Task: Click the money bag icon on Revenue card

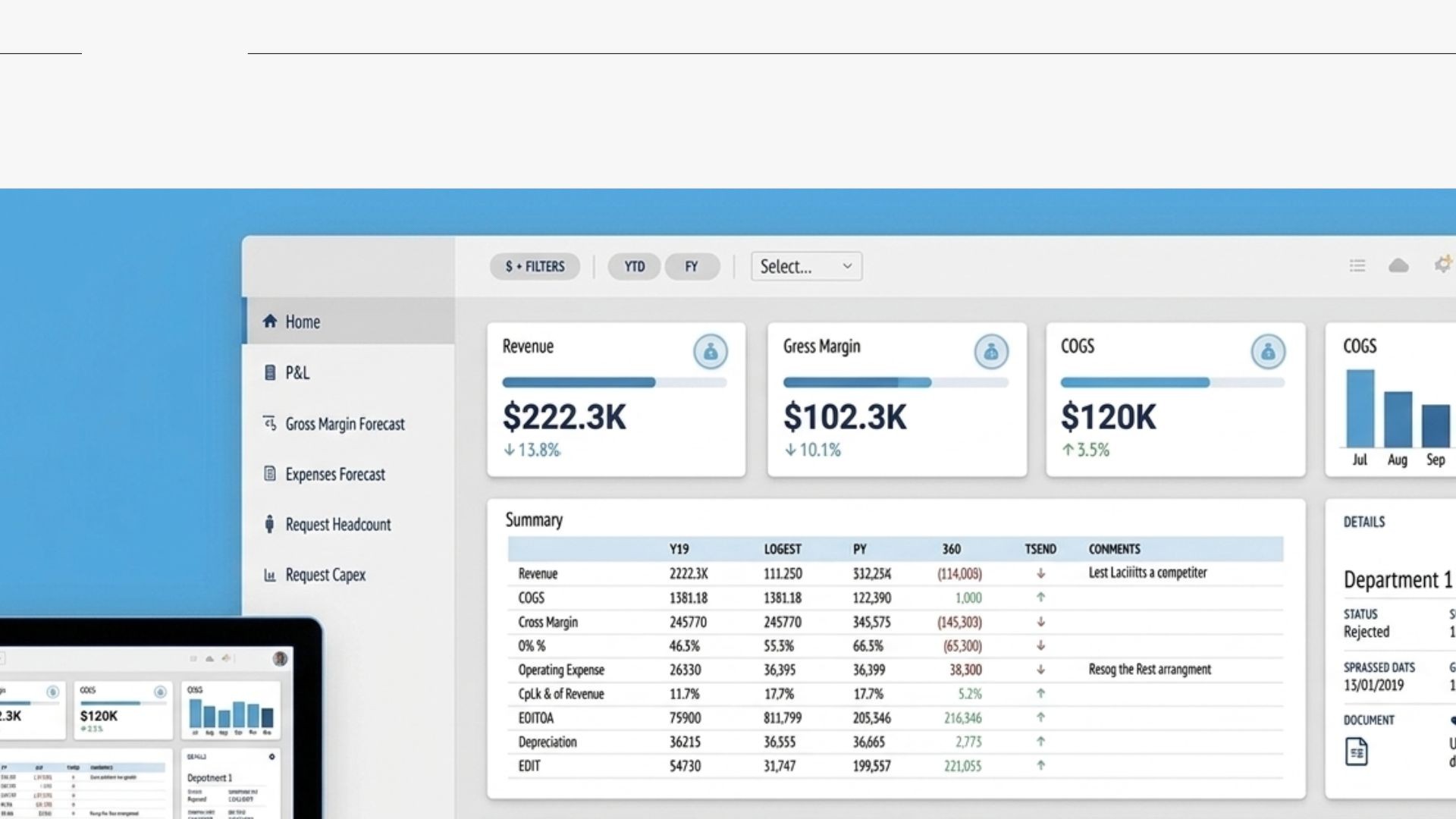Action: (710, 352)
